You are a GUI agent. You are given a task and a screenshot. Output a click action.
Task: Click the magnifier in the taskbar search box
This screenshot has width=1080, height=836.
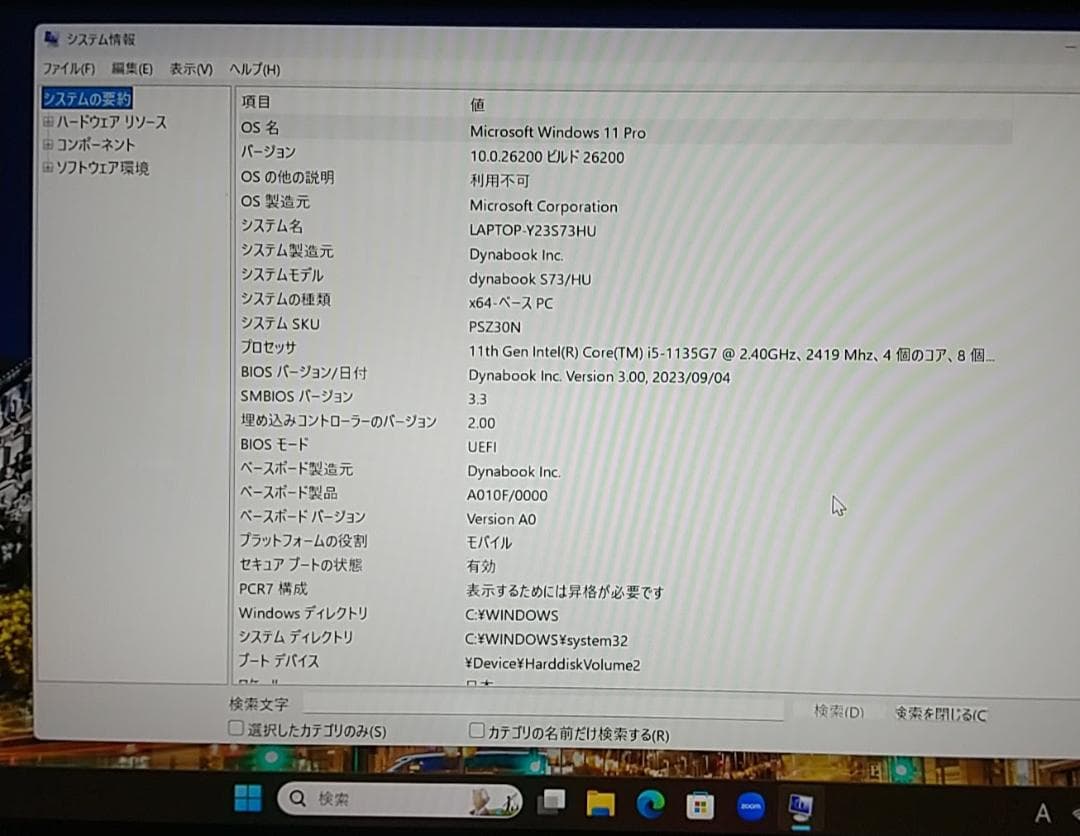click(x=297, y=798)
